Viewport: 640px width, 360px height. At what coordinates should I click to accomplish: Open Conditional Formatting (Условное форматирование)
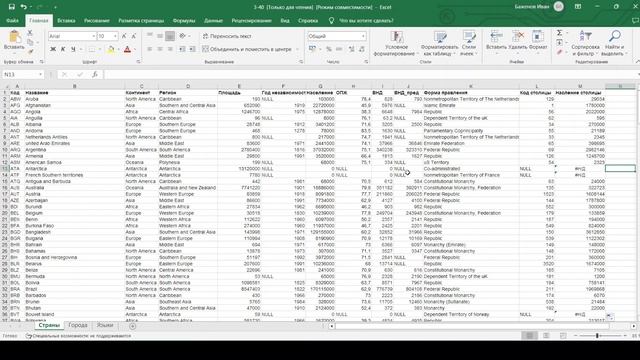pyautogui.click(x=396, y=43)
